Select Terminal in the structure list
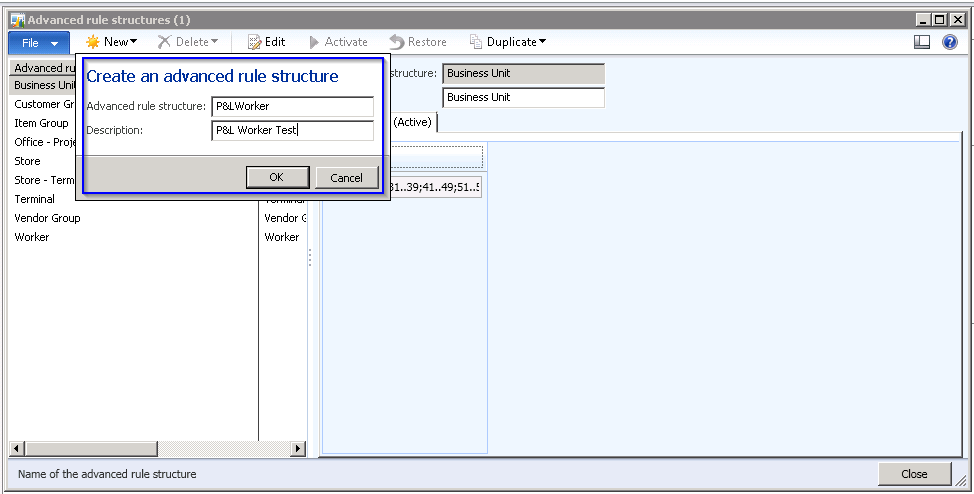 (x=35, y=199)
